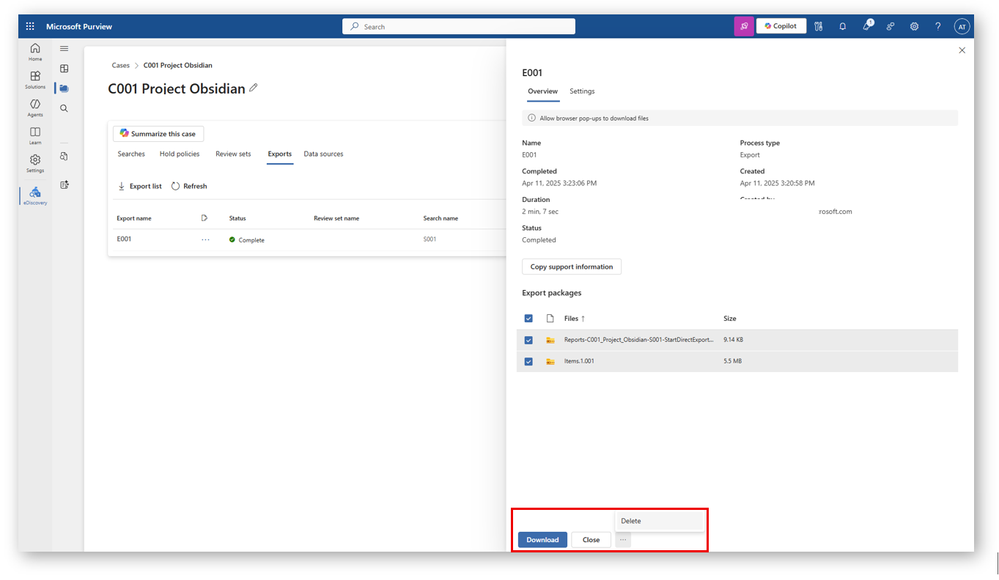Open the AT account avatar
The height and width of the screenshot is (580, 999).
[x=961, y=26]
